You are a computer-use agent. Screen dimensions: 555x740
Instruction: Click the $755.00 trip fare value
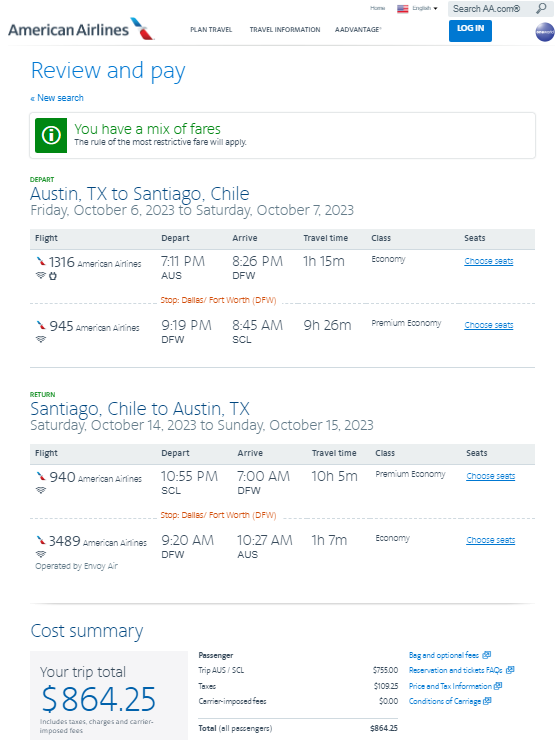pos(385,670)
